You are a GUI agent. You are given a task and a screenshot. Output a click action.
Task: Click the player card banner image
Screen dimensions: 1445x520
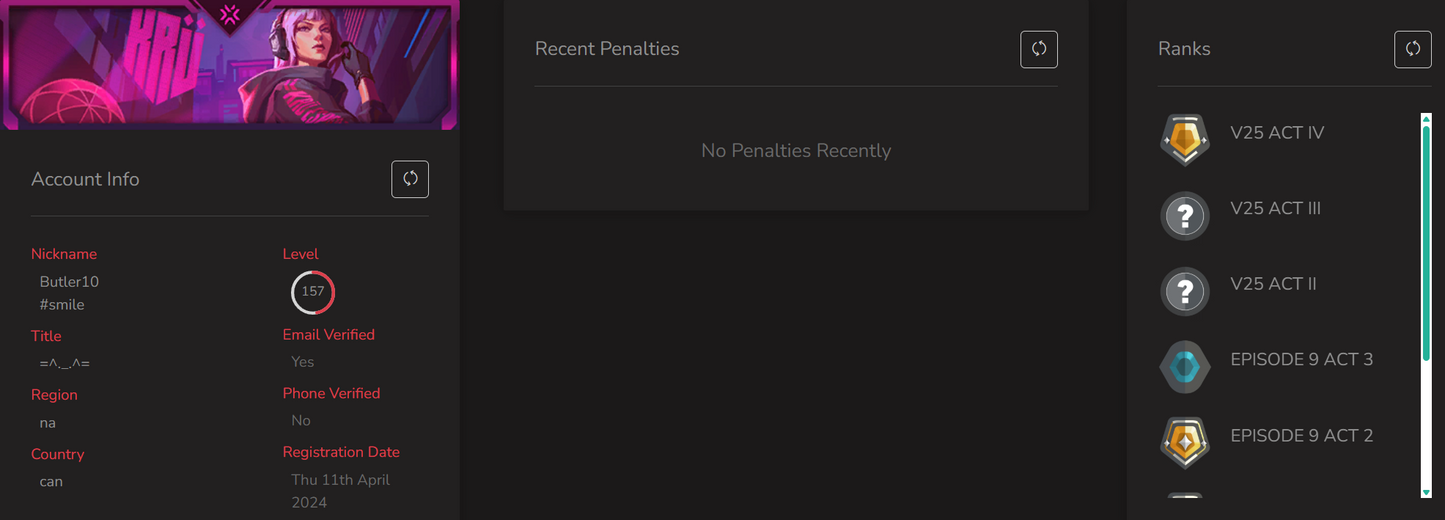[230, 65]
